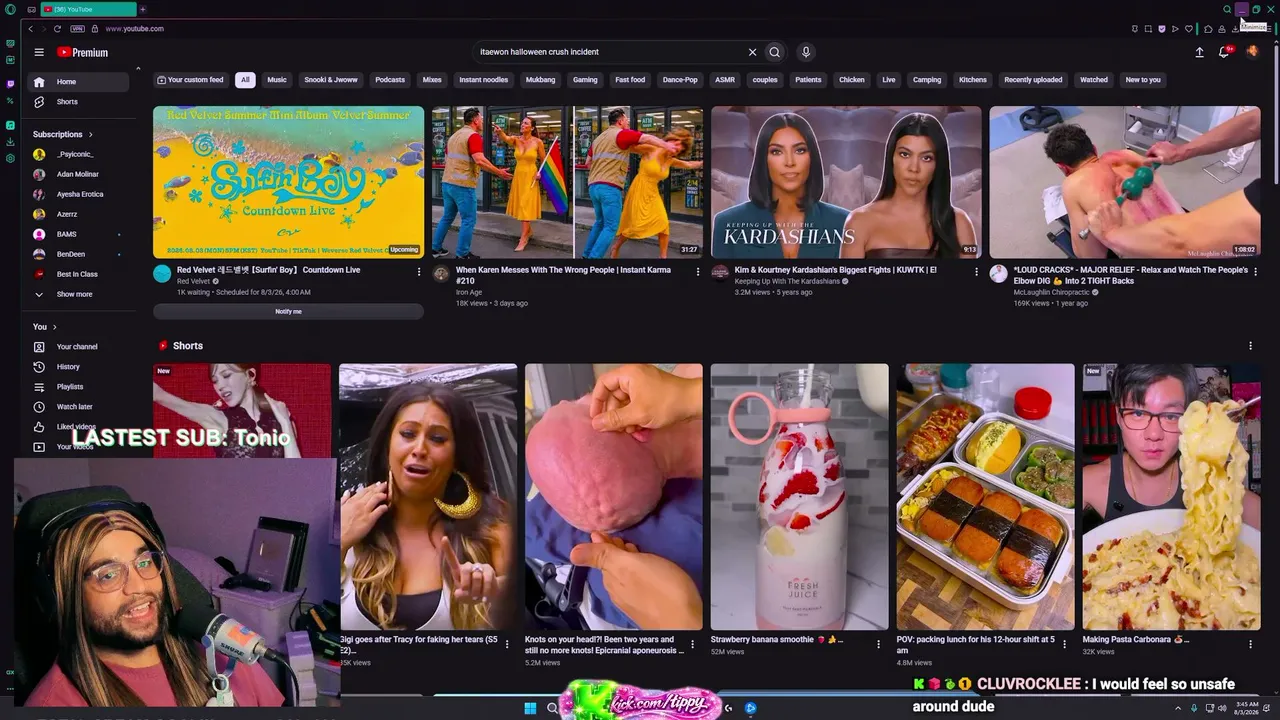Run the search with the magnifier button
Viewport: 1280px width, 720px height.
774,52
